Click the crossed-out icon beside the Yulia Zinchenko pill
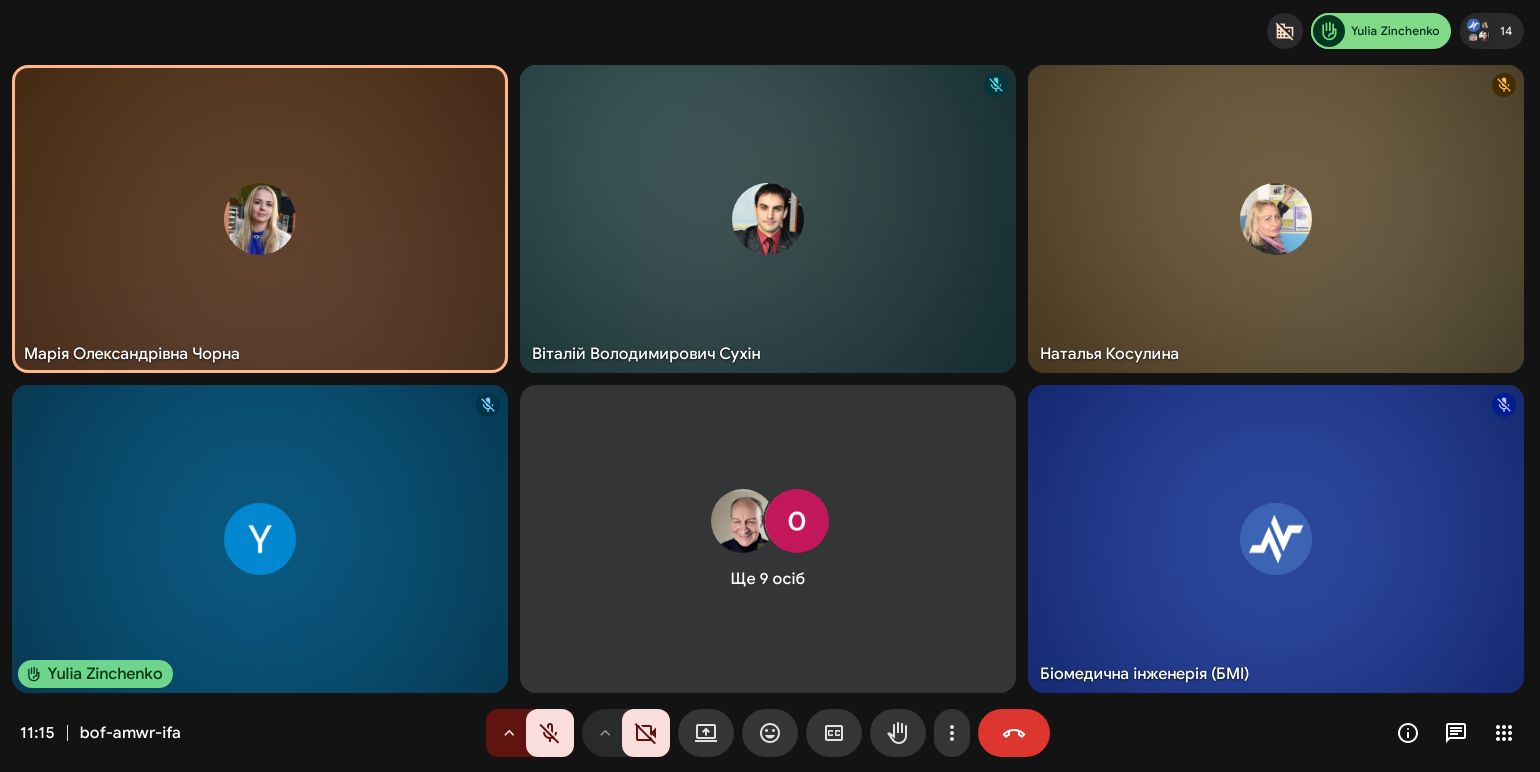 coord(1285,31)
